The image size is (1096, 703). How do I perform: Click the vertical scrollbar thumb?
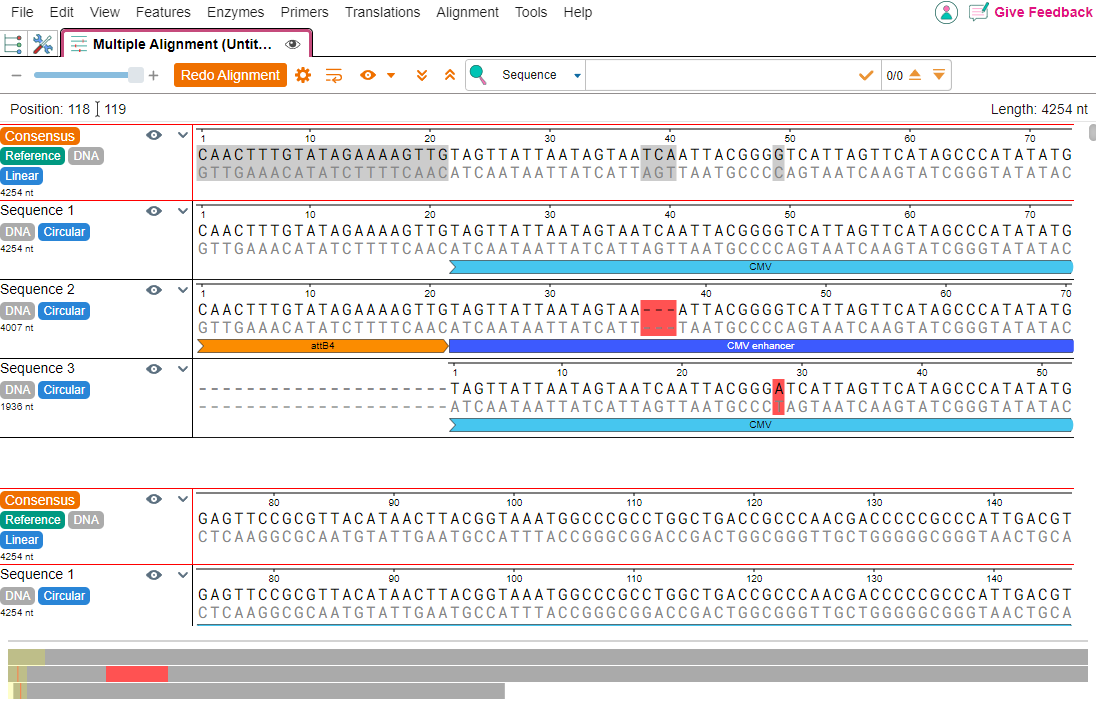coord(1092,133)
